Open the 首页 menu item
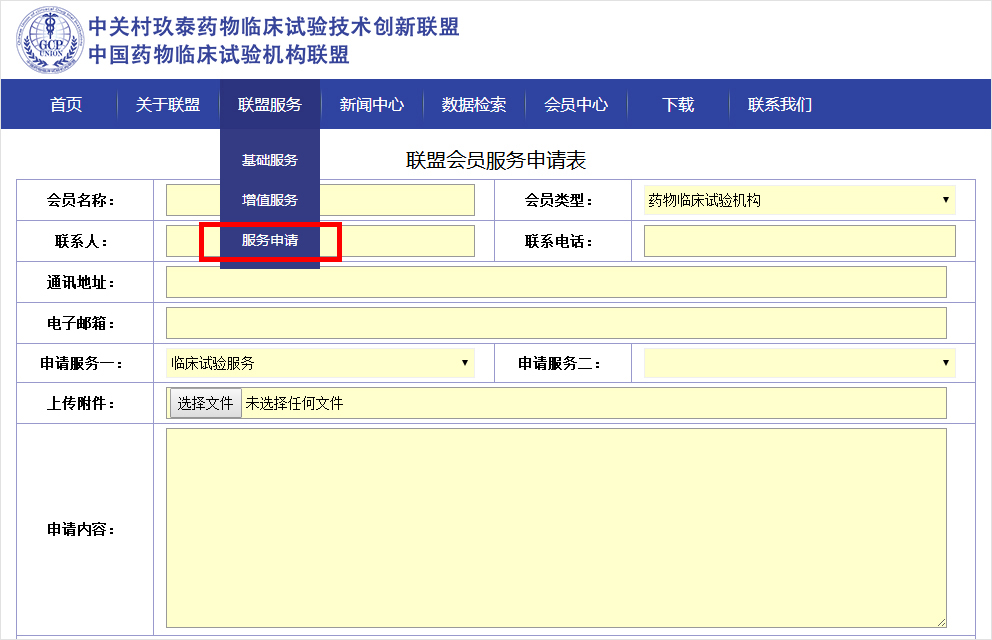Screen dimensions: 992x640 click(66, 104)
